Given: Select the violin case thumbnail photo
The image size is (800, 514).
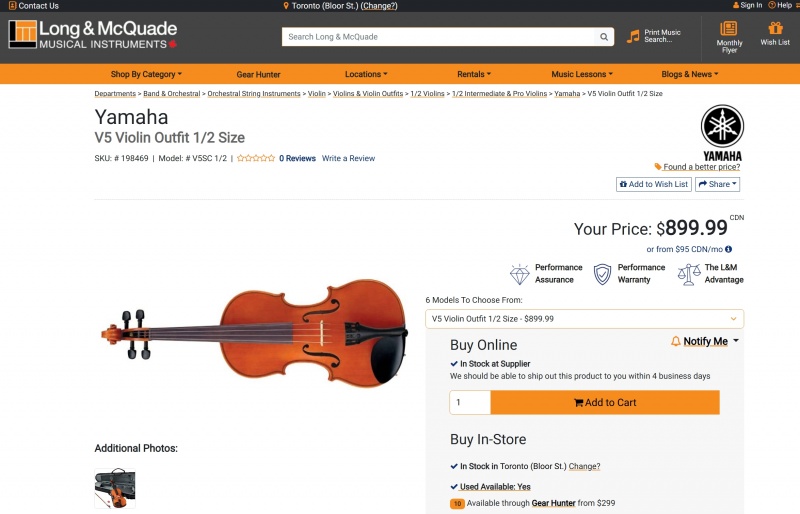Looking at the screenshot, I should (x=115, y=489).
